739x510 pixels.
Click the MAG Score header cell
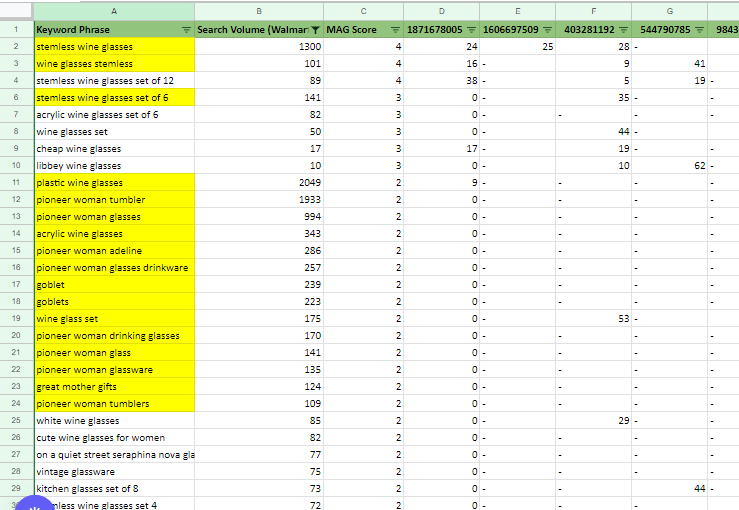click(363, 30)
